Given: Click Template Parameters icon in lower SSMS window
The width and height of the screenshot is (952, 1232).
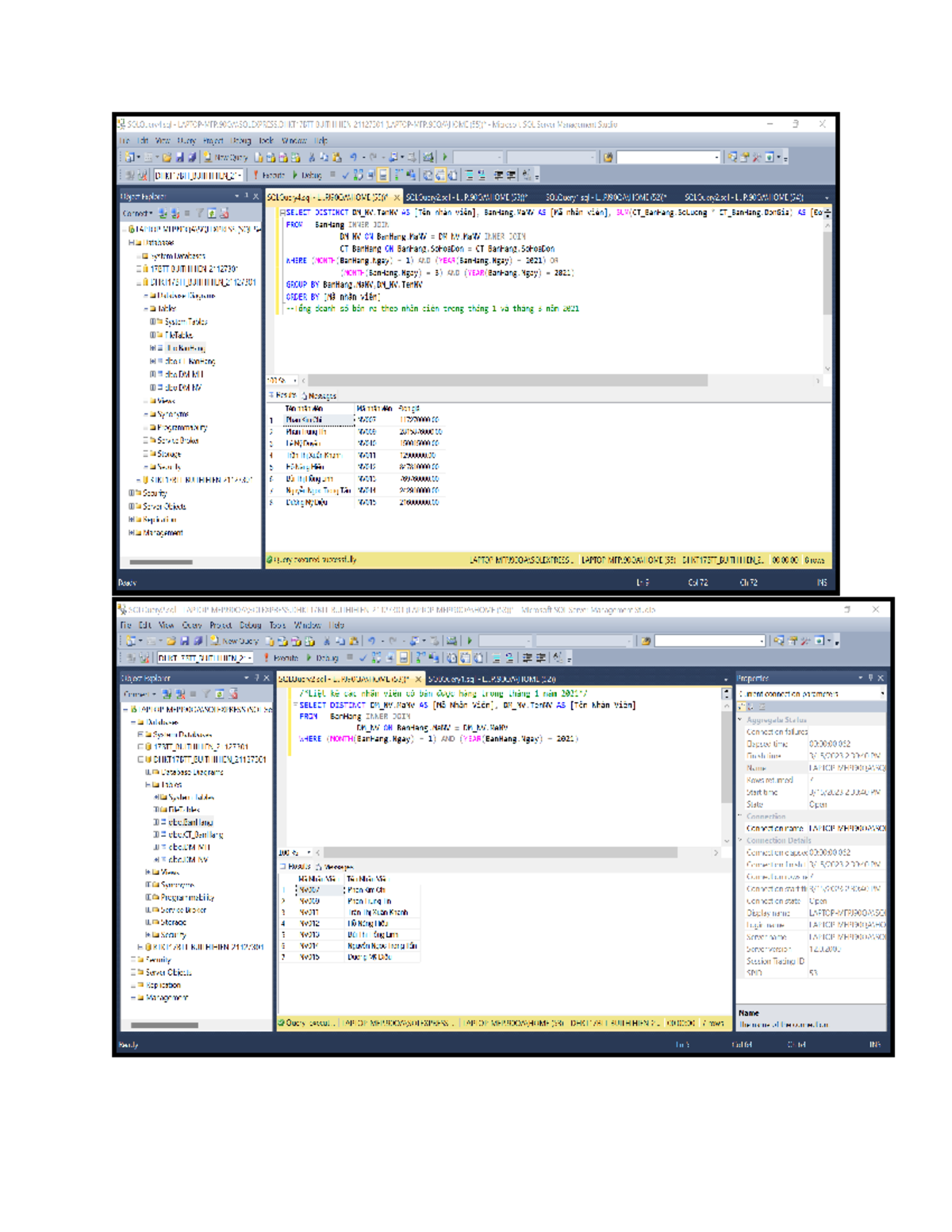Looking at the screenshot, I should point(557,658).
